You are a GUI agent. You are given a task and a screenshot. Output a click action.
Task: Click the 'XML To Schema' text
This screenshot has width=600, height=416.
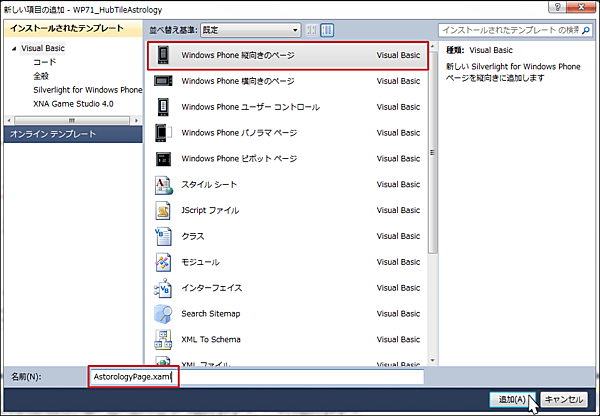[x=211, y=339]
